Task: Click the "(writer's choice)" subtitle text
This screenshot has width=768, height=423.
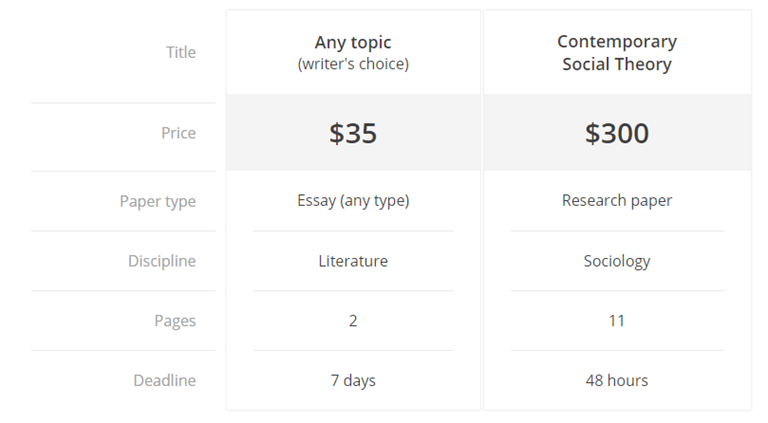Action: (x=353, y=64)
